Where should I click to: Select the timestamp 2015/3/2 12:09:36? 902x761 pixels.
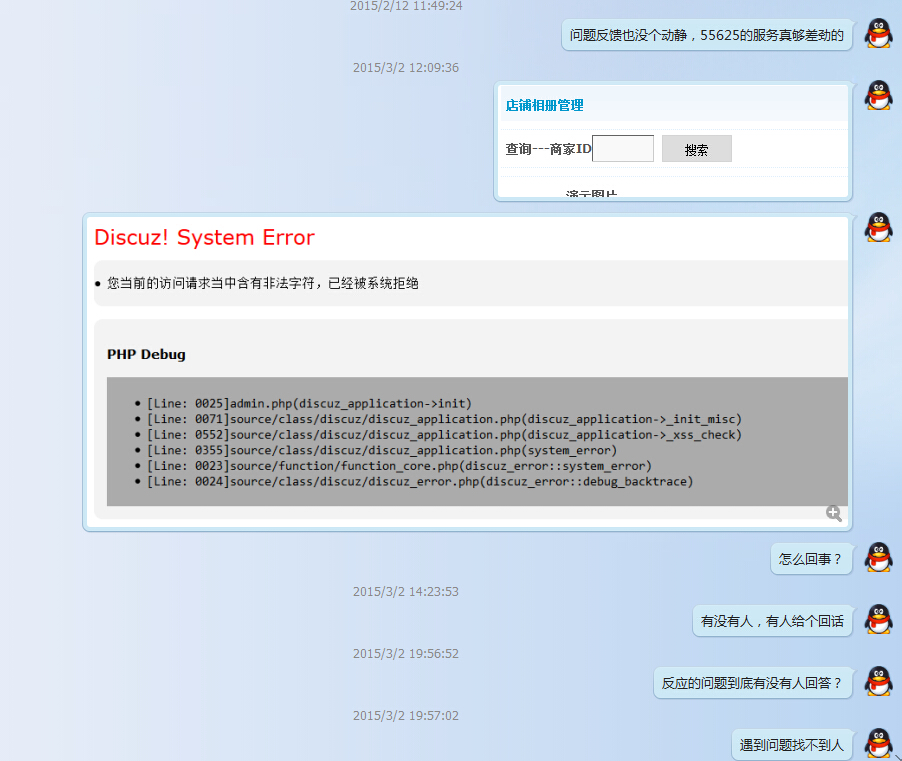[x=406, y=68]
